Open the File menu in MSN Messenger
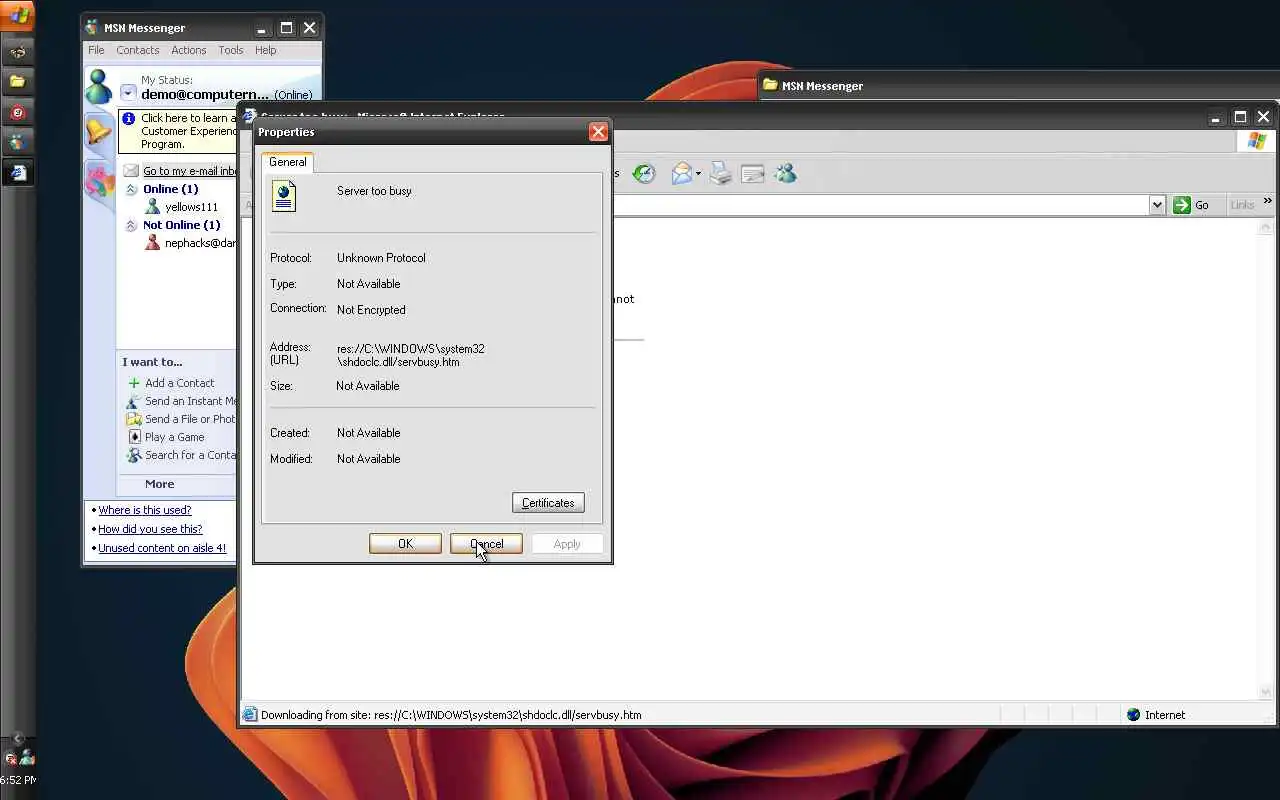1280x800 pixels. [96, 50]
